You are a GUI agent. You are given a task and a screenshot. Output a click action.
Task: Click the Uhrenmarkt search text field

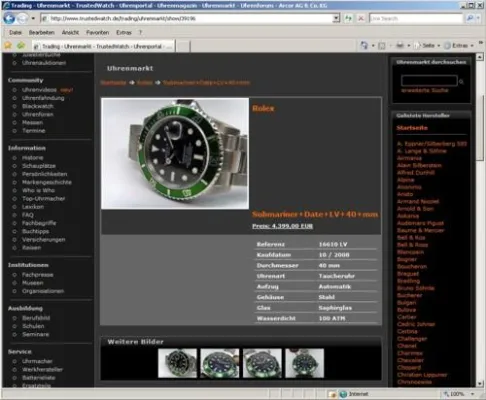click(429, 80)
